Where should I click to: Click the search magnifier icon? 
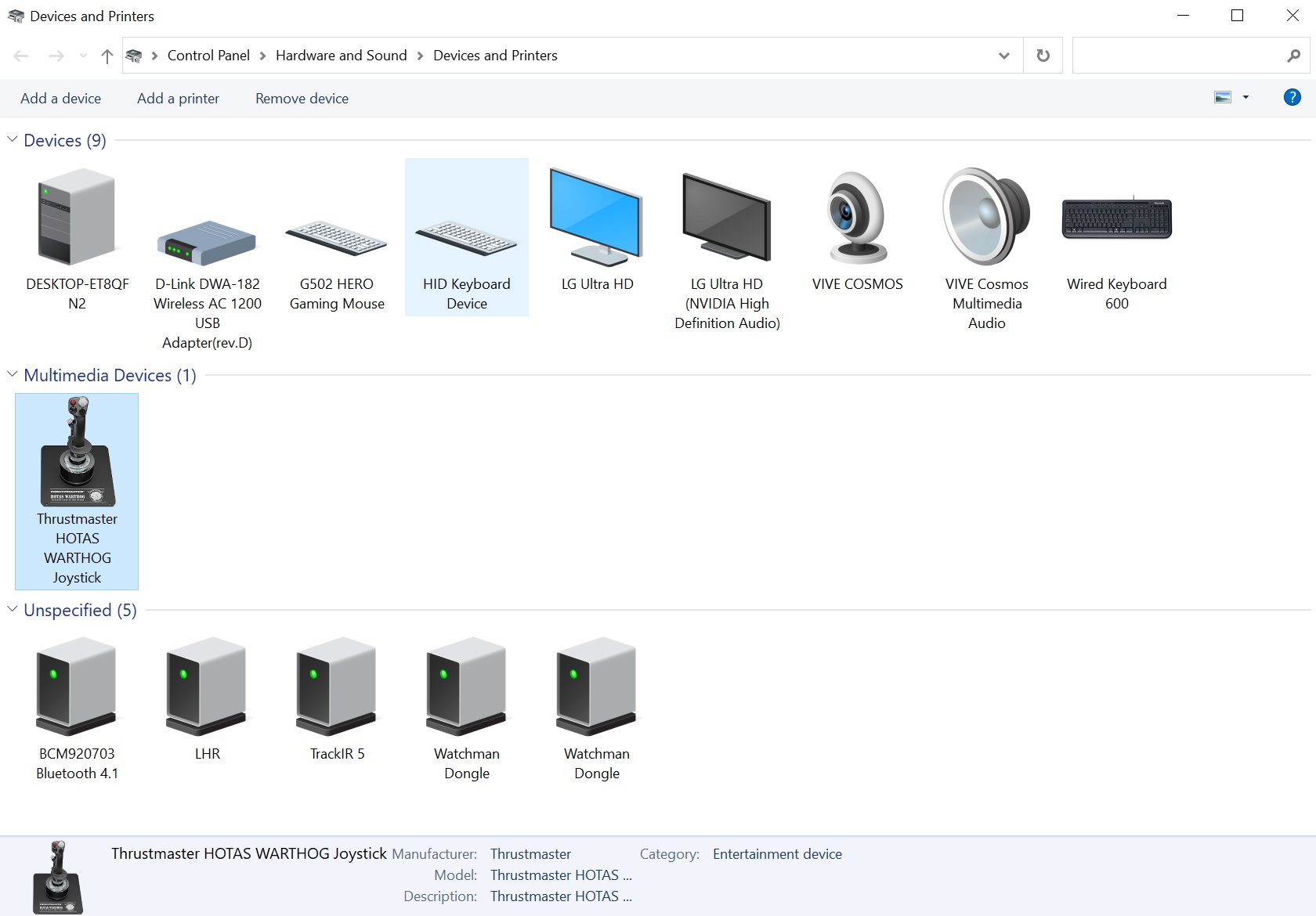click(1294, 56)
